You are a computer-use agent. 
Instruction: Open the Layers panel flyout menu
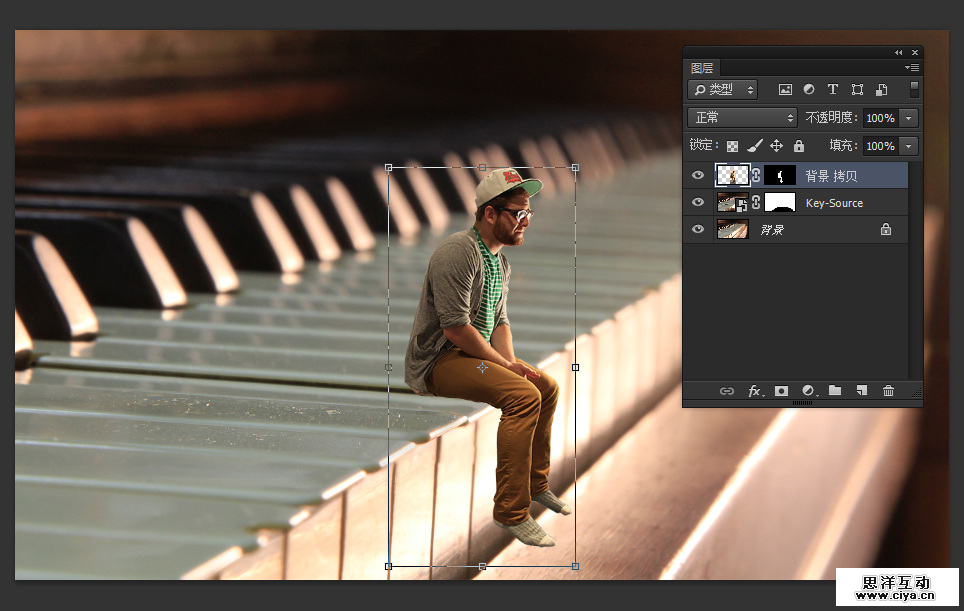click(912, 68)
